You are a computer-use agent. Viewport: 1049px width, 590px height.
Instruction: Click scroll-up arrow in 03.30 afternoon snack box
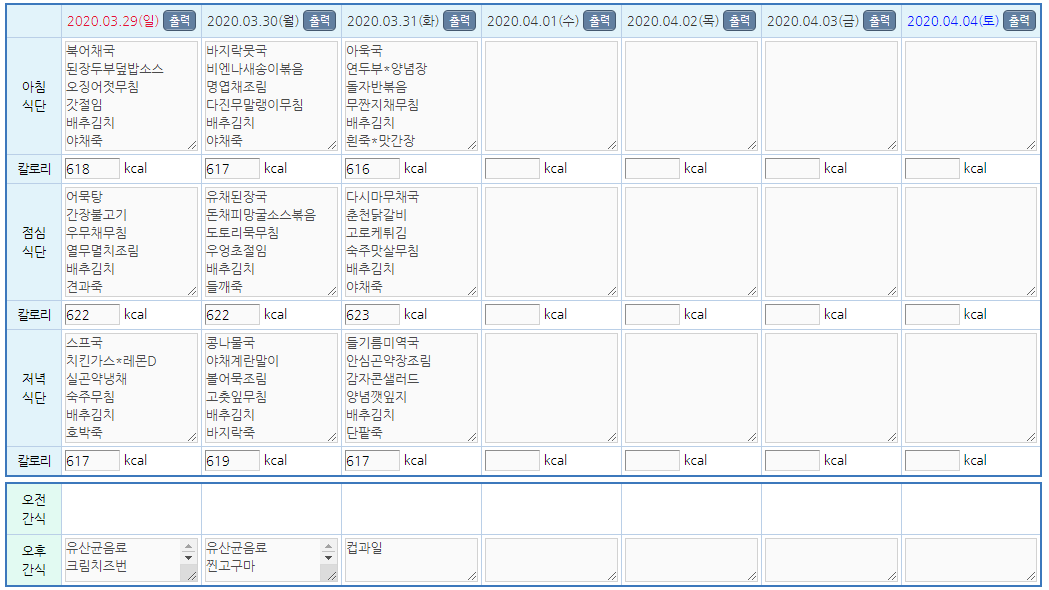point(329,548)
